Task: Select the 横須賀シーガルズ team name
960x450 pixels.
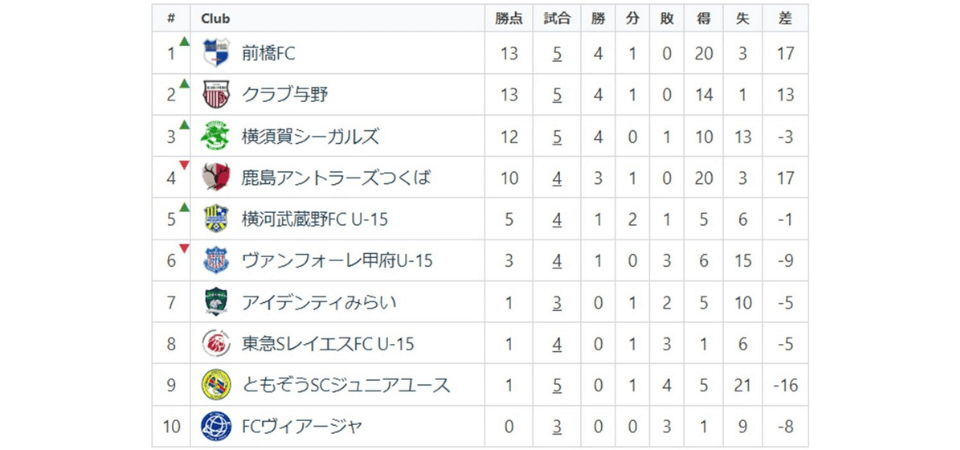Action: coord(310,136)
